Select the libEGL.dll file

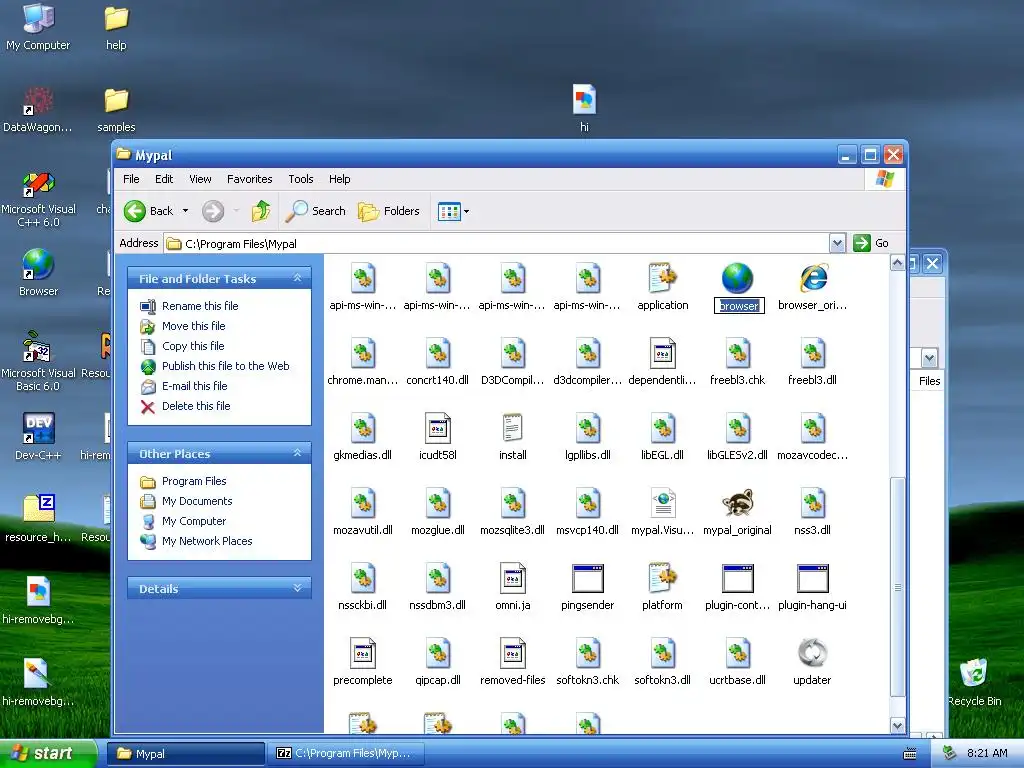point(663,428)
